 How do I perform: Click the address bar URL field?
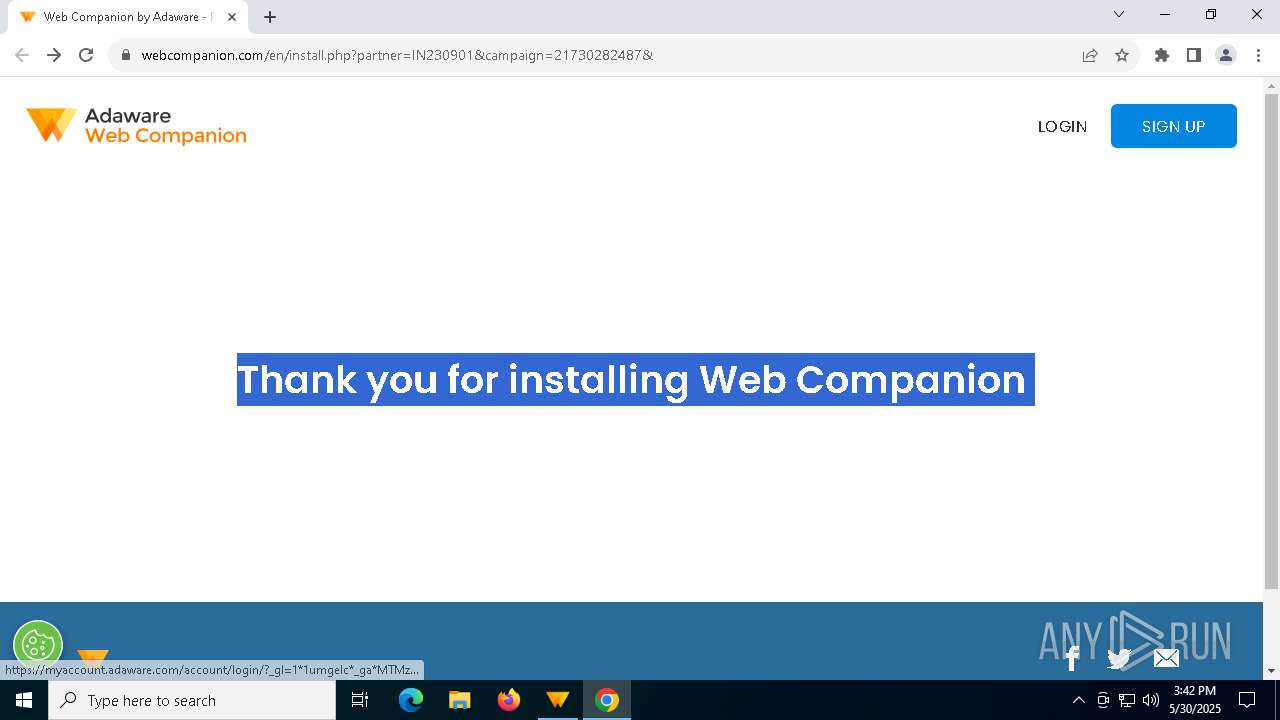click(x=600, y=55)
